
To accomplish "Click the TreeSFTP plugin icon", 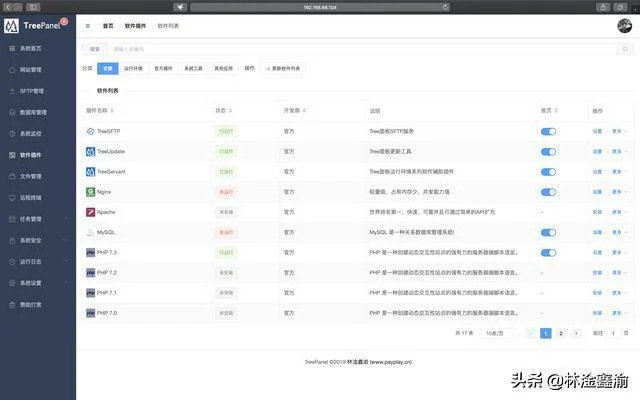I will point(90,131).
